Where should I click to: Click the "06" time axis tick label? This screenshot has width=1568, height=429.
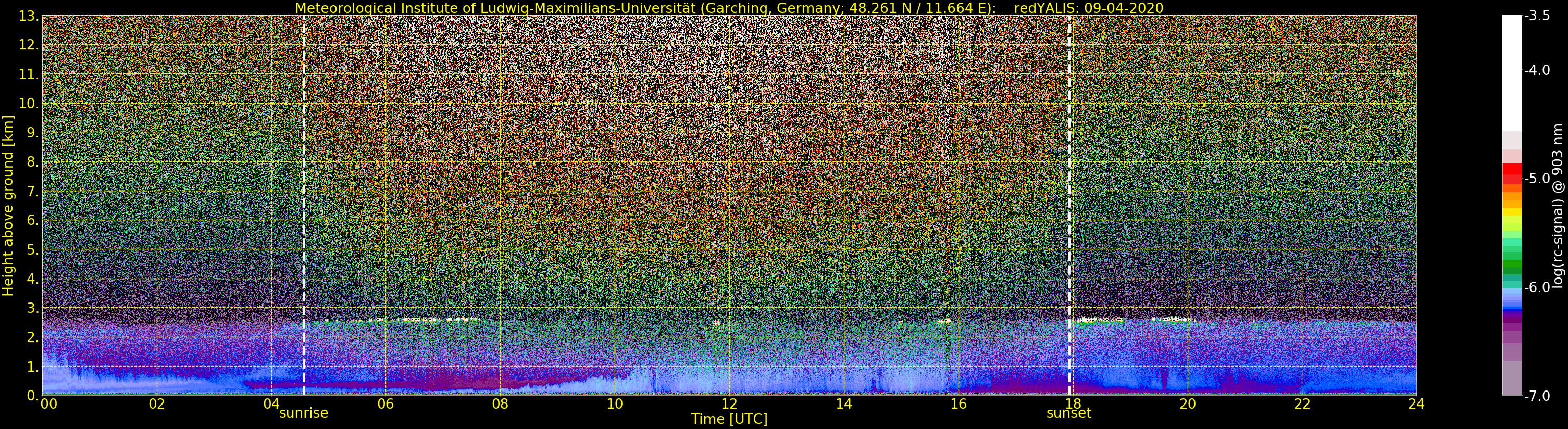coord(386,404)
